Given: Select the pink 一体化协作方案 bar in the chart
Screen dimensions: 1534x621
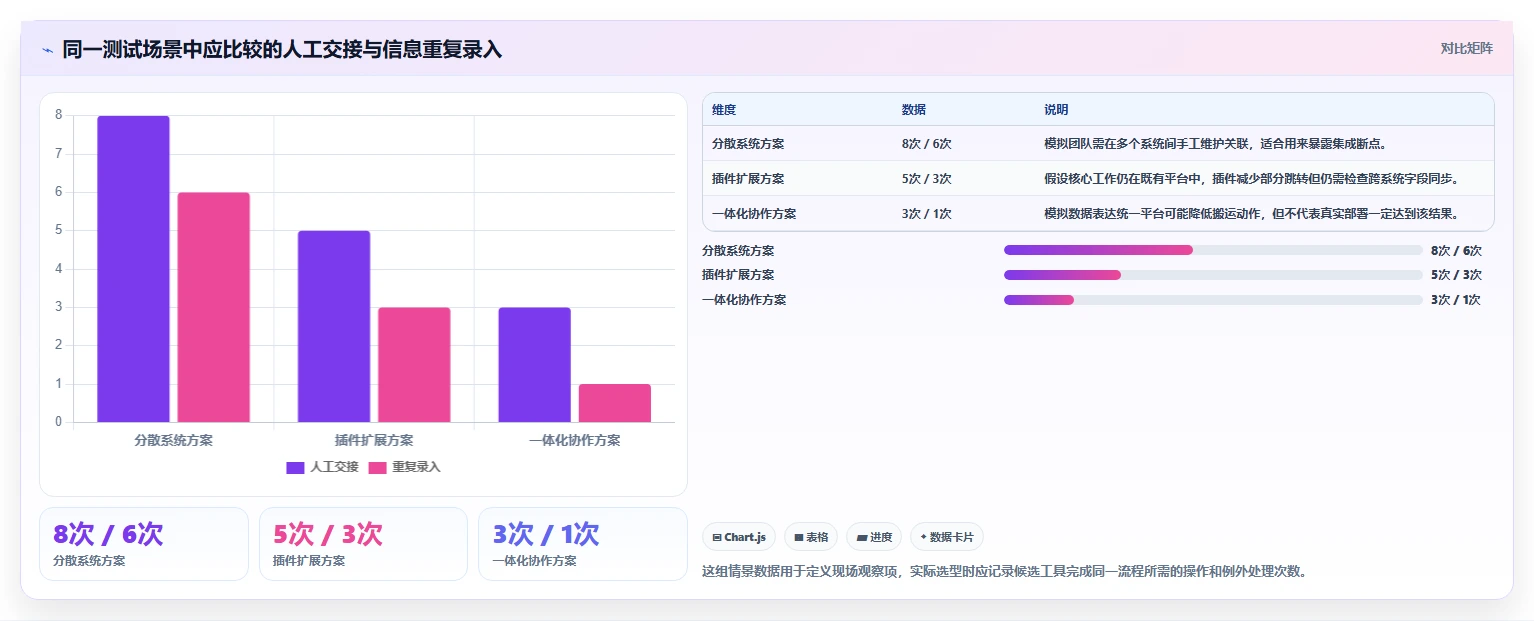Looking at the screenshot, I should (x=615, y=403).
